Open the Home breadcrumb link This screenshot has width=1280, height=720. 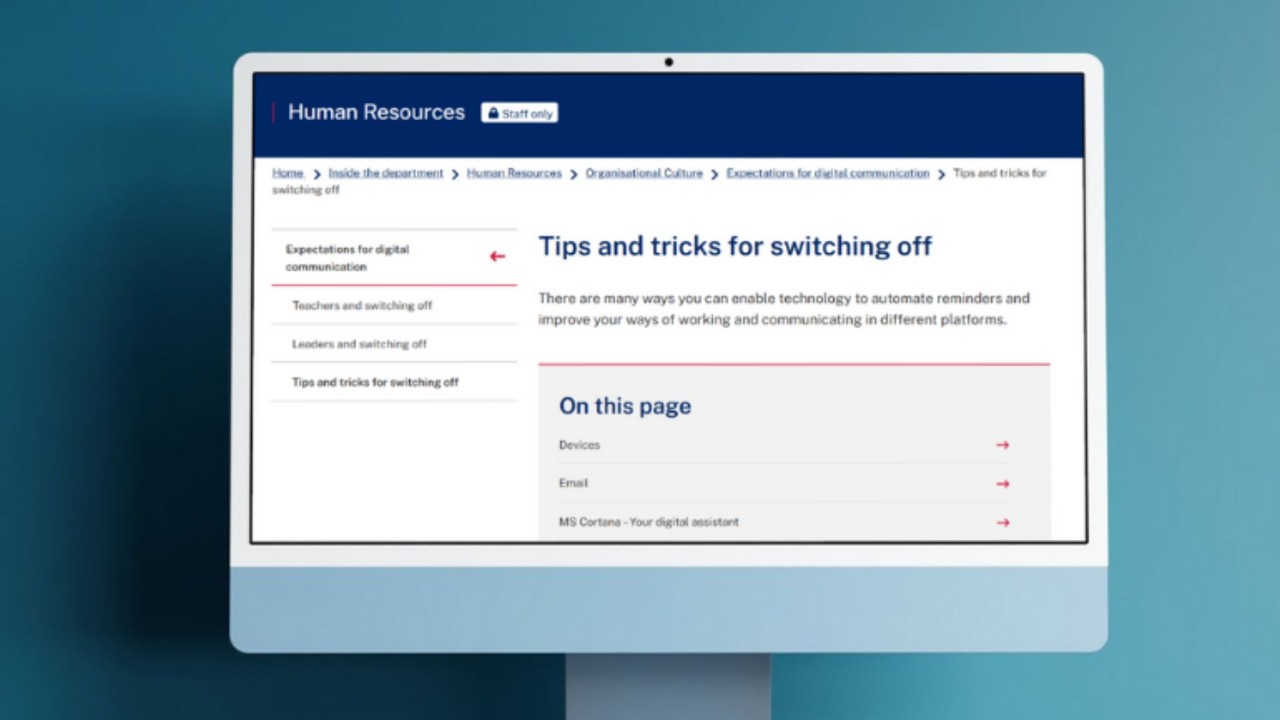[x=288, y=173]
